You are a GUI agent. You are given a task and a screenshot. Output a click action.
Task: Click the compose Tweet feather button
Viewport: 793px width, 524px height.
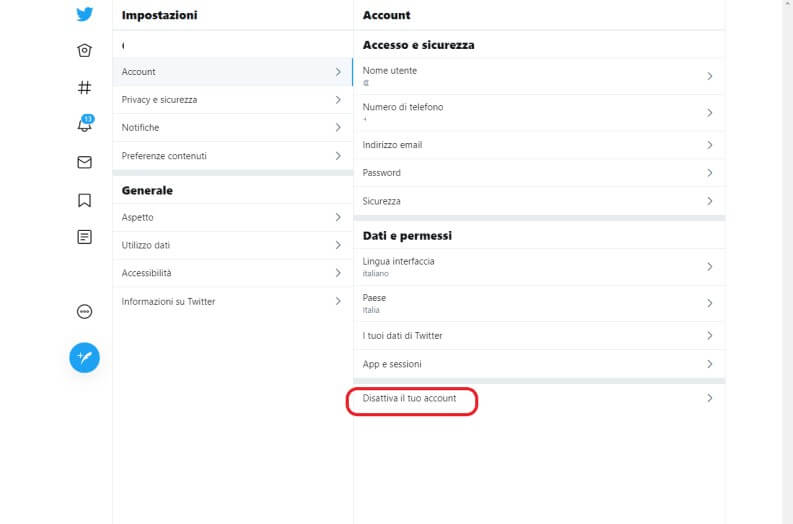84,358
